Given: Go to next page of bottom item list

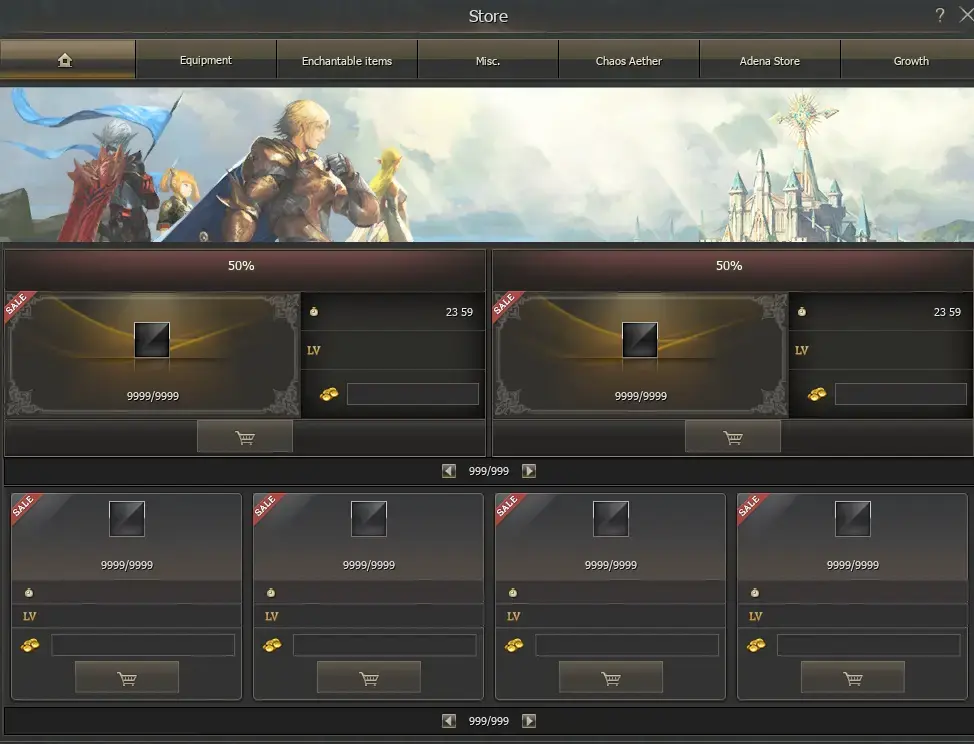Looking at the screenshot, I should coord(529,720).
